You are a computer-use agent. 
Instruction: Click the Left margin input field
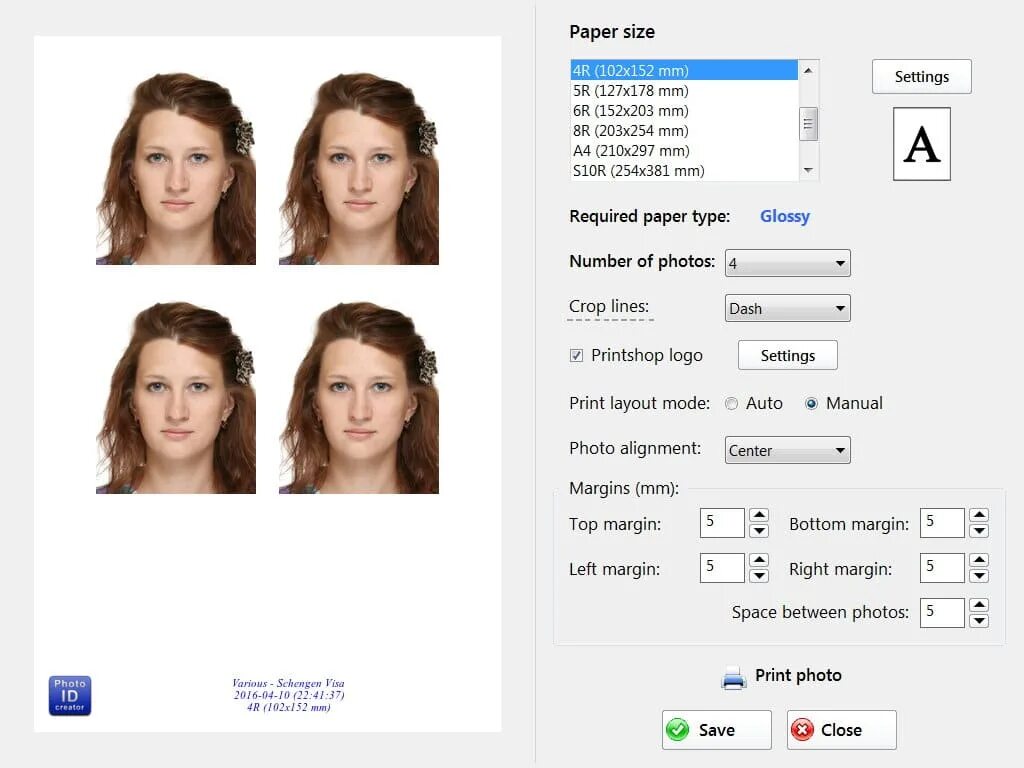click(722, 568)
